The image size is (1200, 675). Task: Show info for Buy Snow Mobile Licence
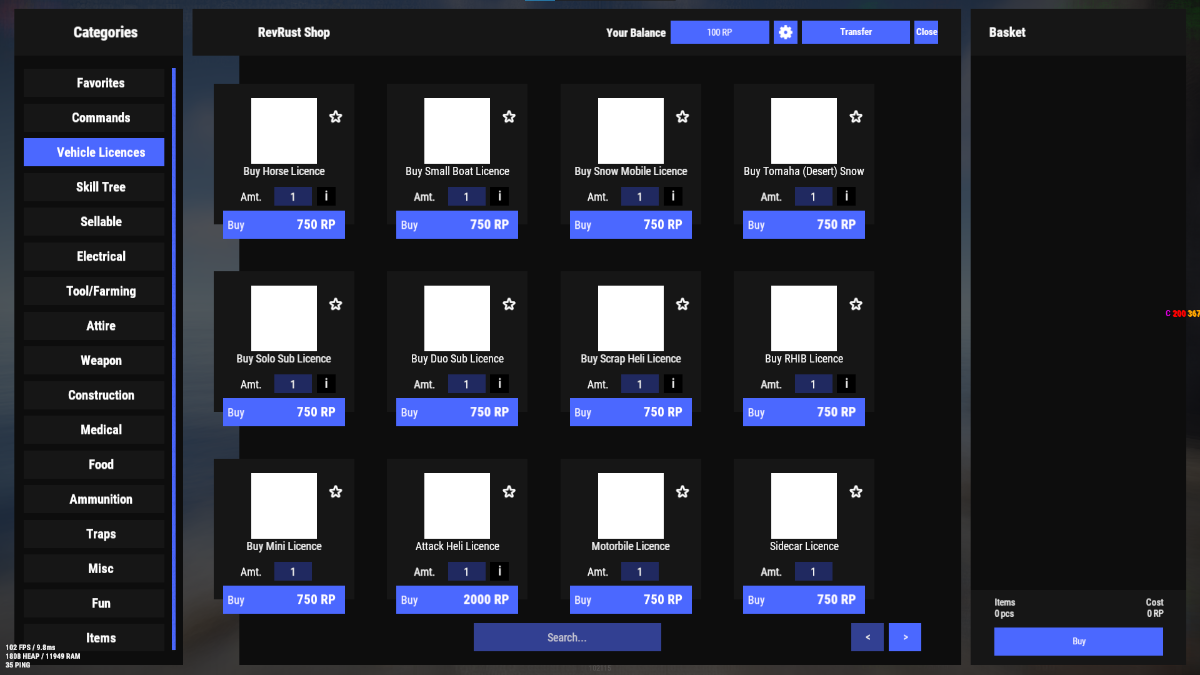pyautogui.click(x=673, y=197)
